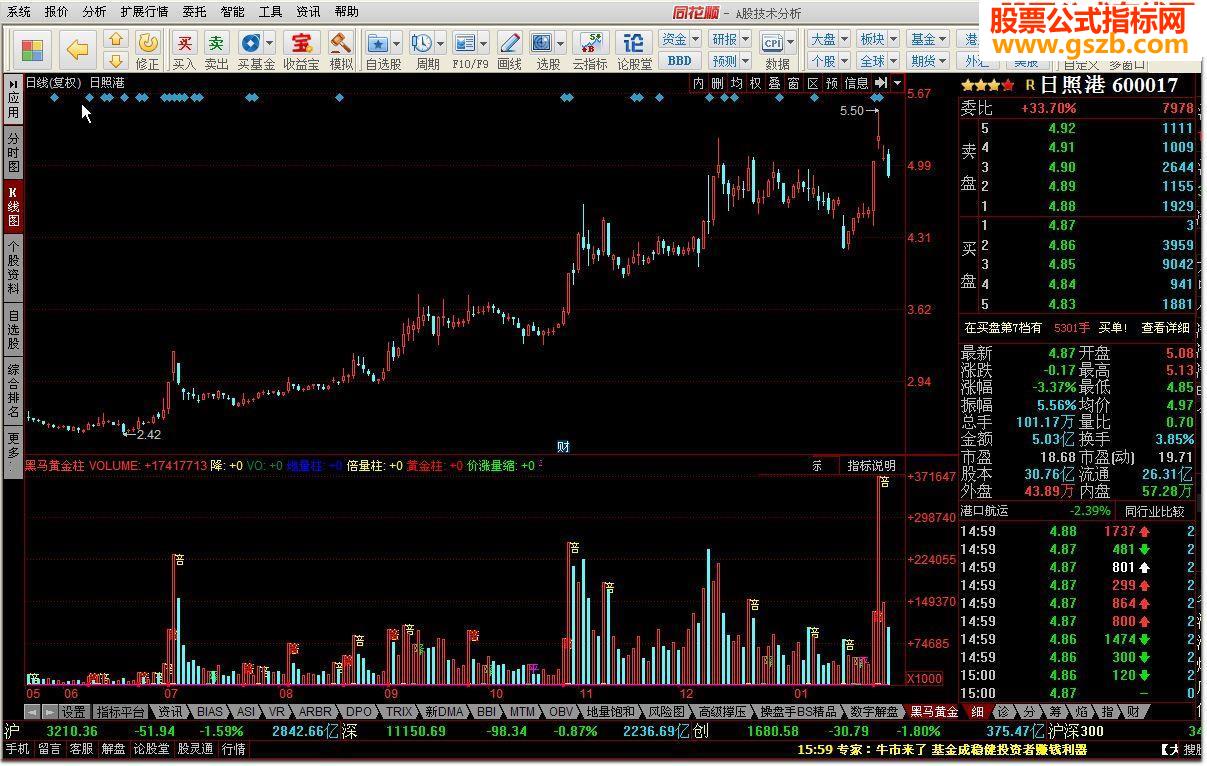
Task: Click the BBD toolbar button
Action: 680,61
